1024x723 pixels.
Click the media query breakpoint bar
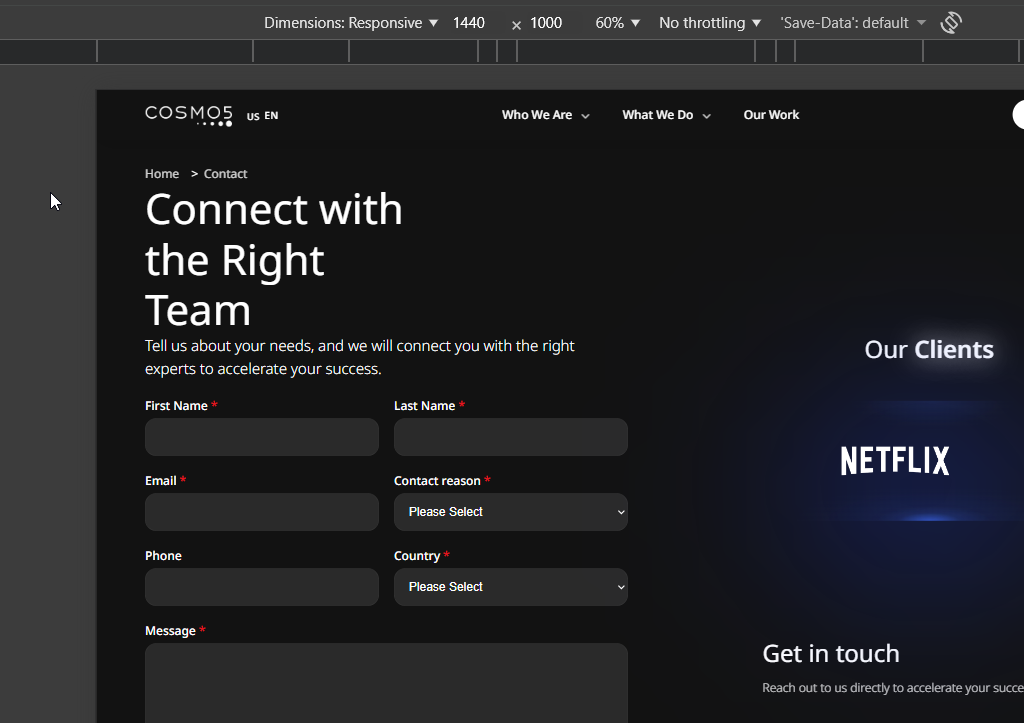tap(512, 52)
